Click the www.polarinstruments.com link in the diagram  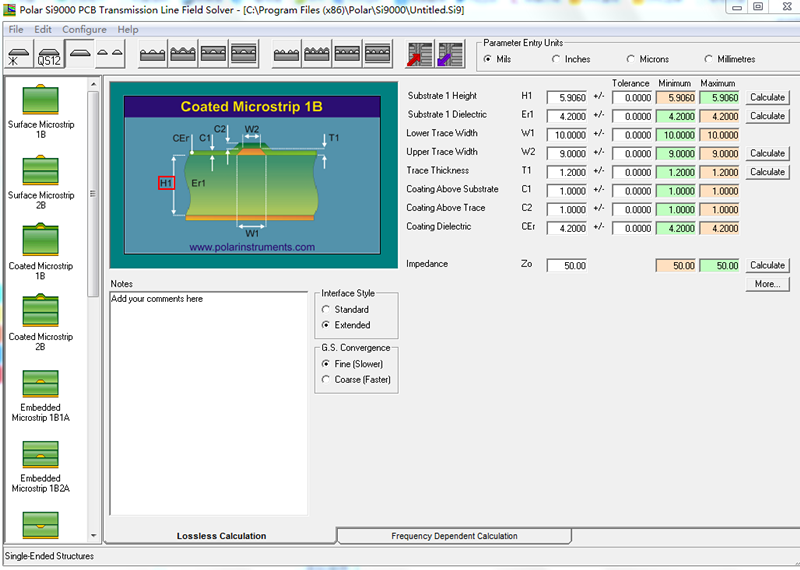tap(252, 247)
